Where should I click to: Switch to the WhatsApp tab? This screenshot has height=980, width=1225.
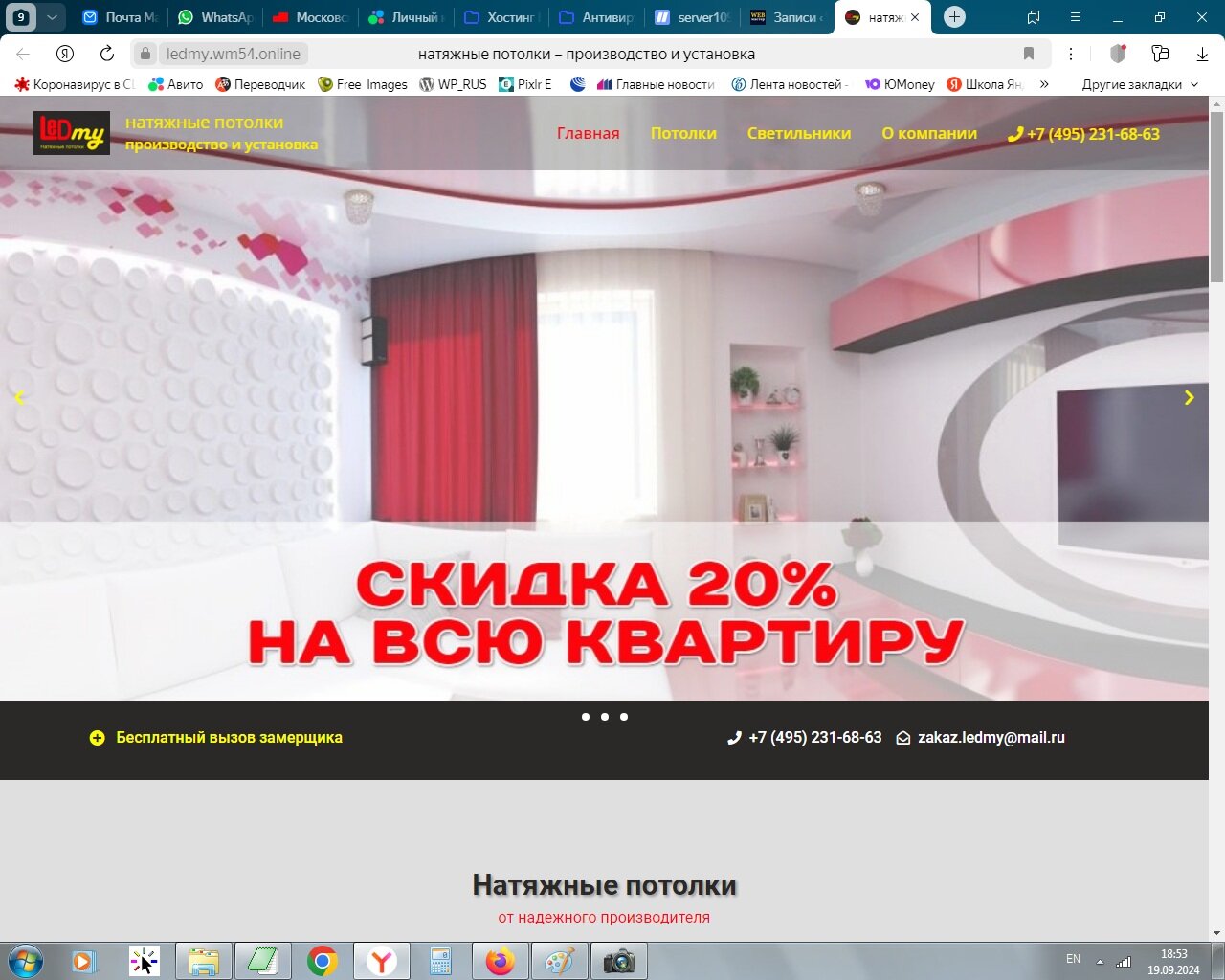click(x=216, y=17)
